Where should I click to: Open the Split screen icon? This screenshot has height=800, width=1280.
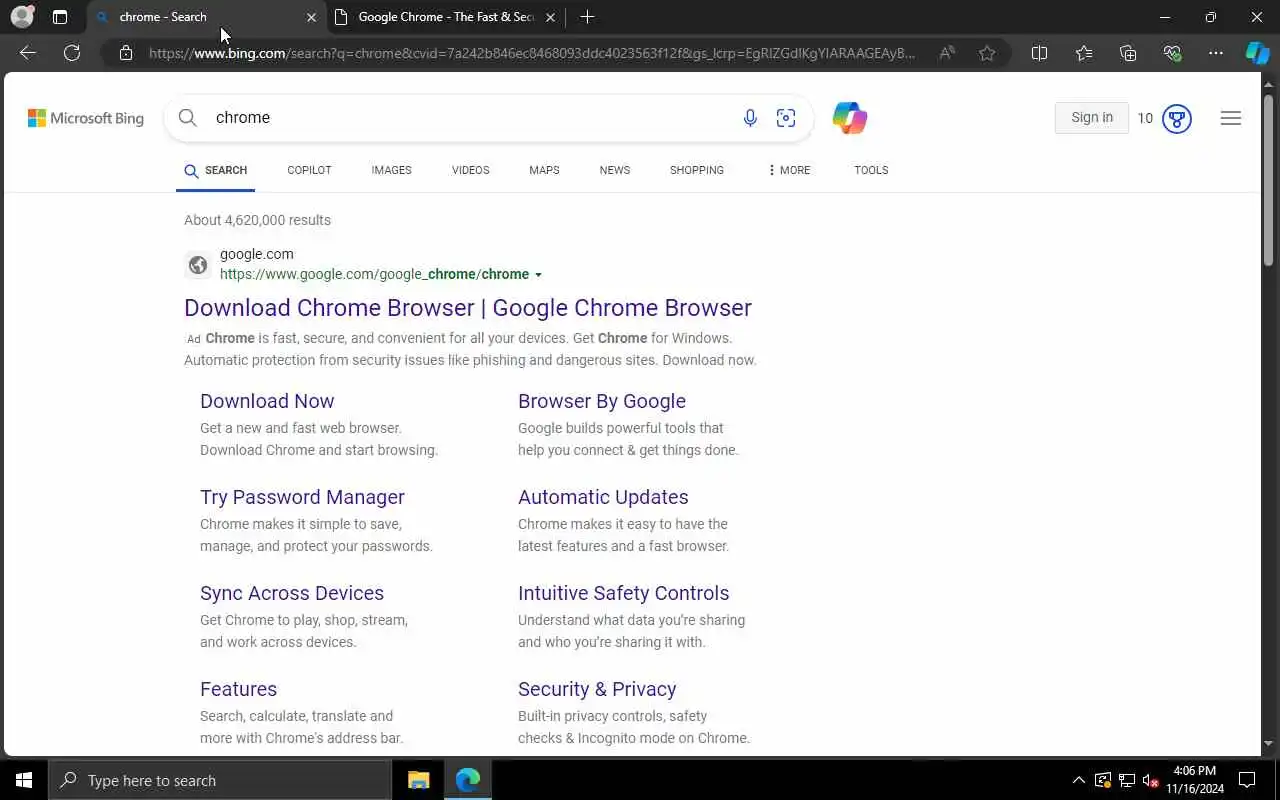pos(1039,53)
